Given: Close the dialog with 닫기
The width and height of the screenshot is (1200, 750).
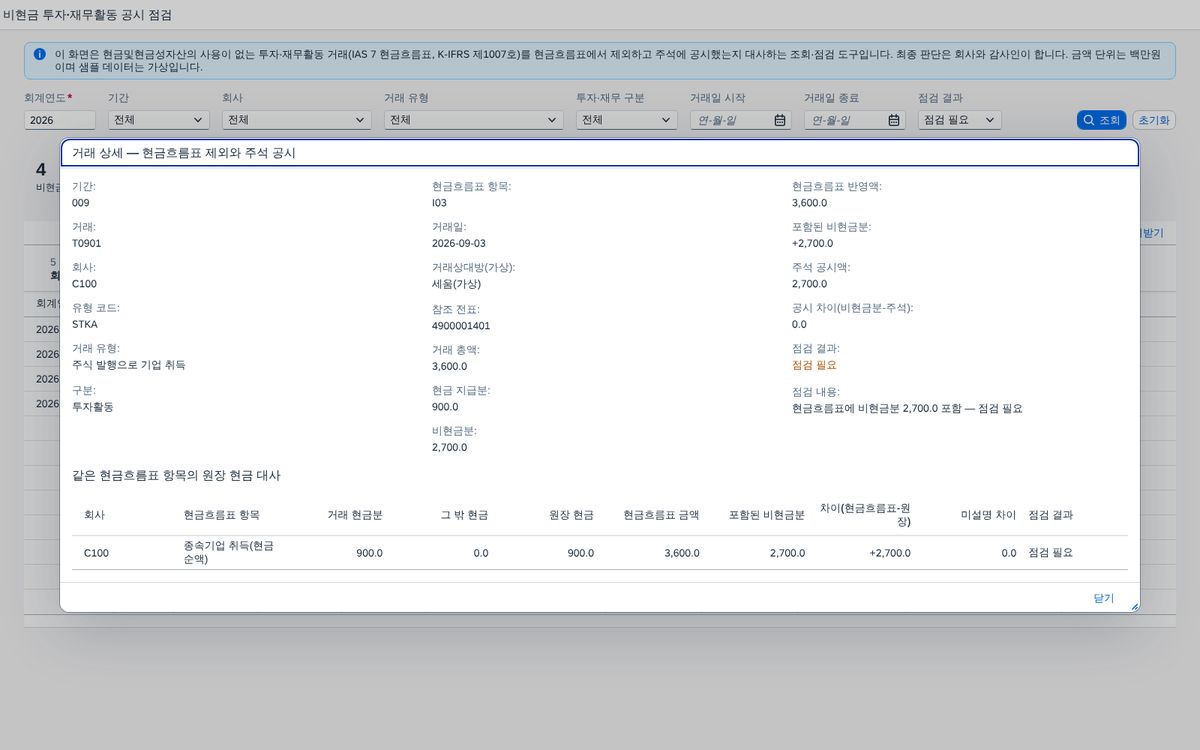Looking at the screenshot, I should point(1103,598).
